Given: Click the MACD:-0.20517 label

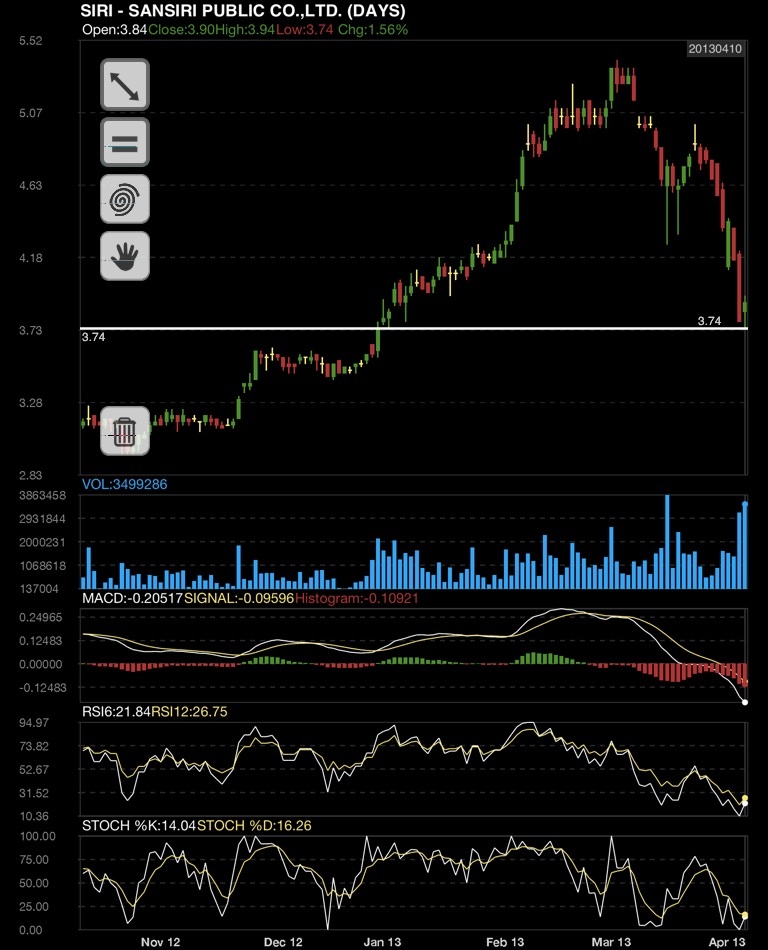Looking at the screenshot, I should 133,598.
